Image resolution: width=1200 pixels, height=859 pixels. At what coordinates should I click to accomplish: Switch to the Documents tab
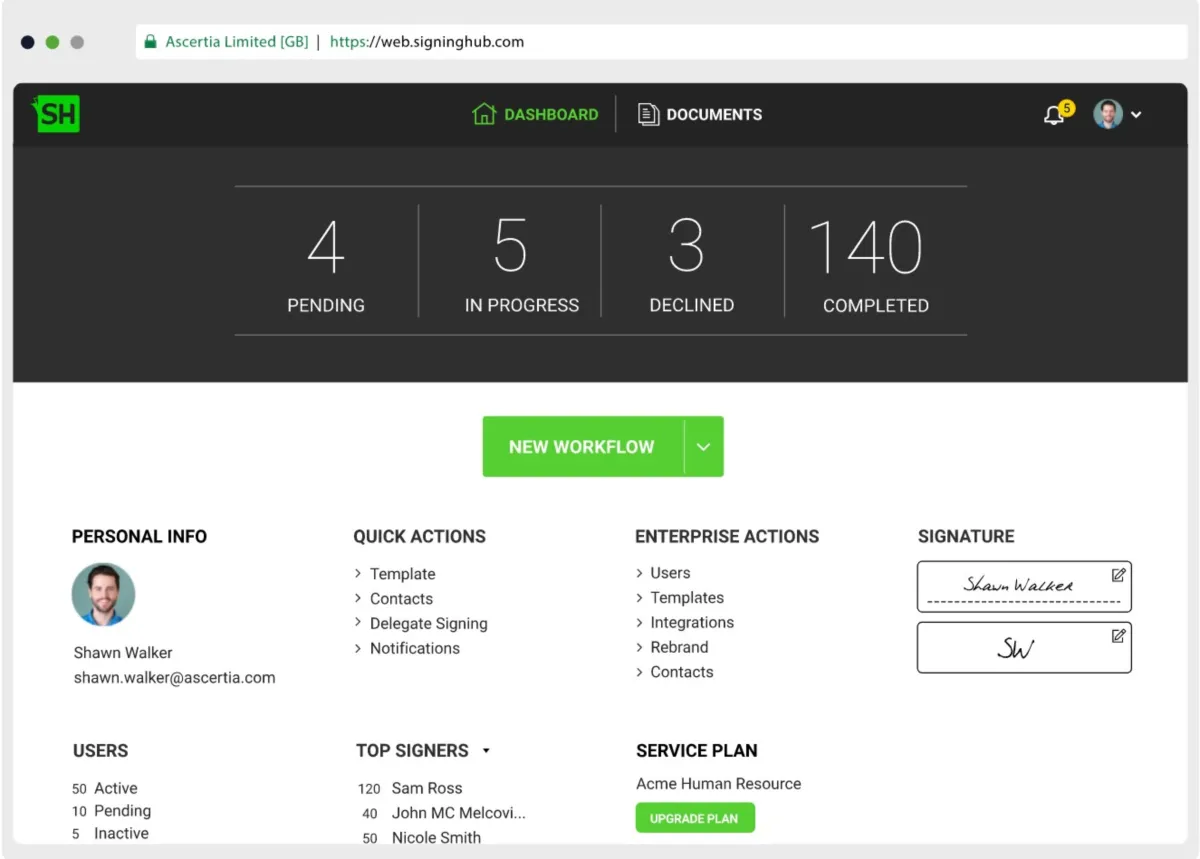(713, 115)
